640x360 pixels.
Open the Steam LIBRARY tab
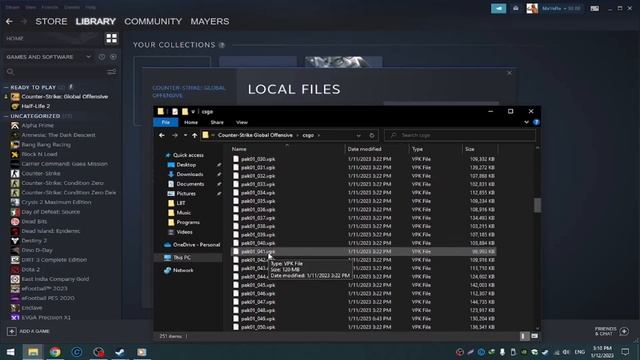coord(96,21)
